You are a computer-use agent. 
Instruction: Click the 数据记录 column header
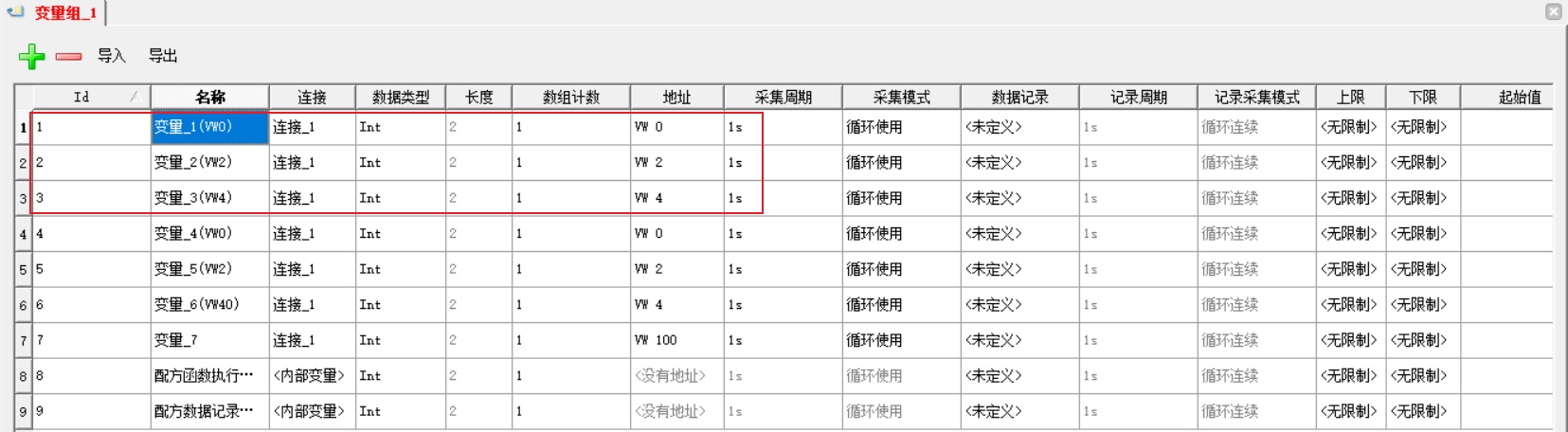(1020, 97)
